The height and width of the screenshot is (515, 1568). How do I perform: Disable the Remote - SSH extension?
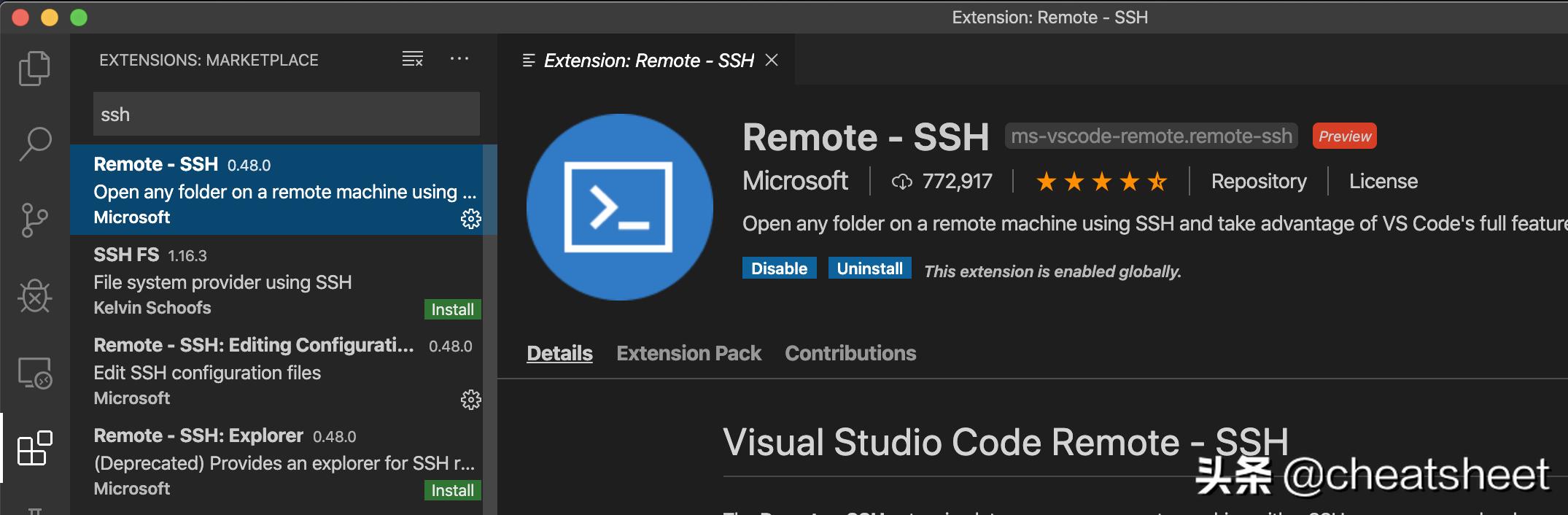click(x=779, y=268)
